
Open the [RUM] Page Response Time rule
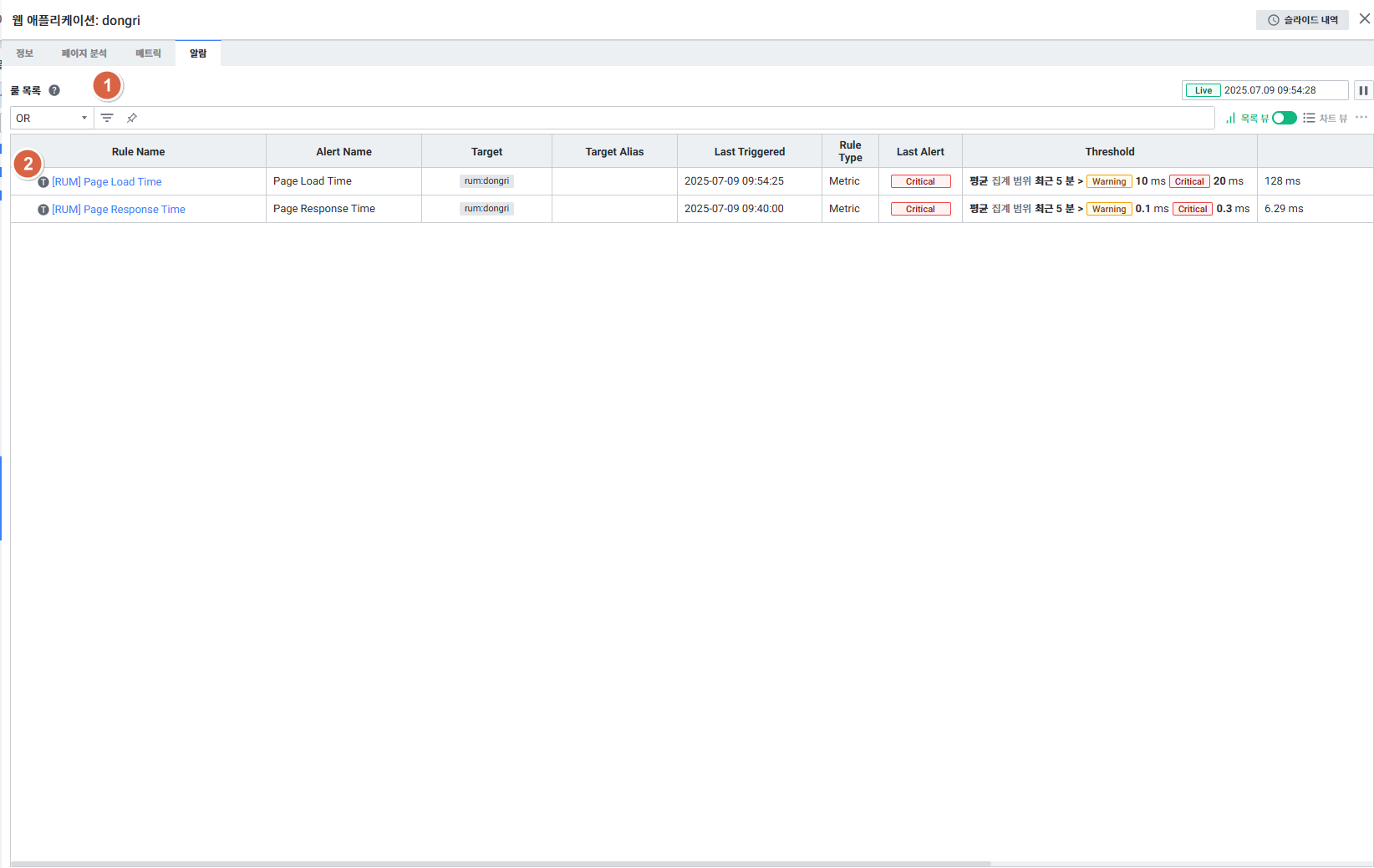[x=119, y=210]
